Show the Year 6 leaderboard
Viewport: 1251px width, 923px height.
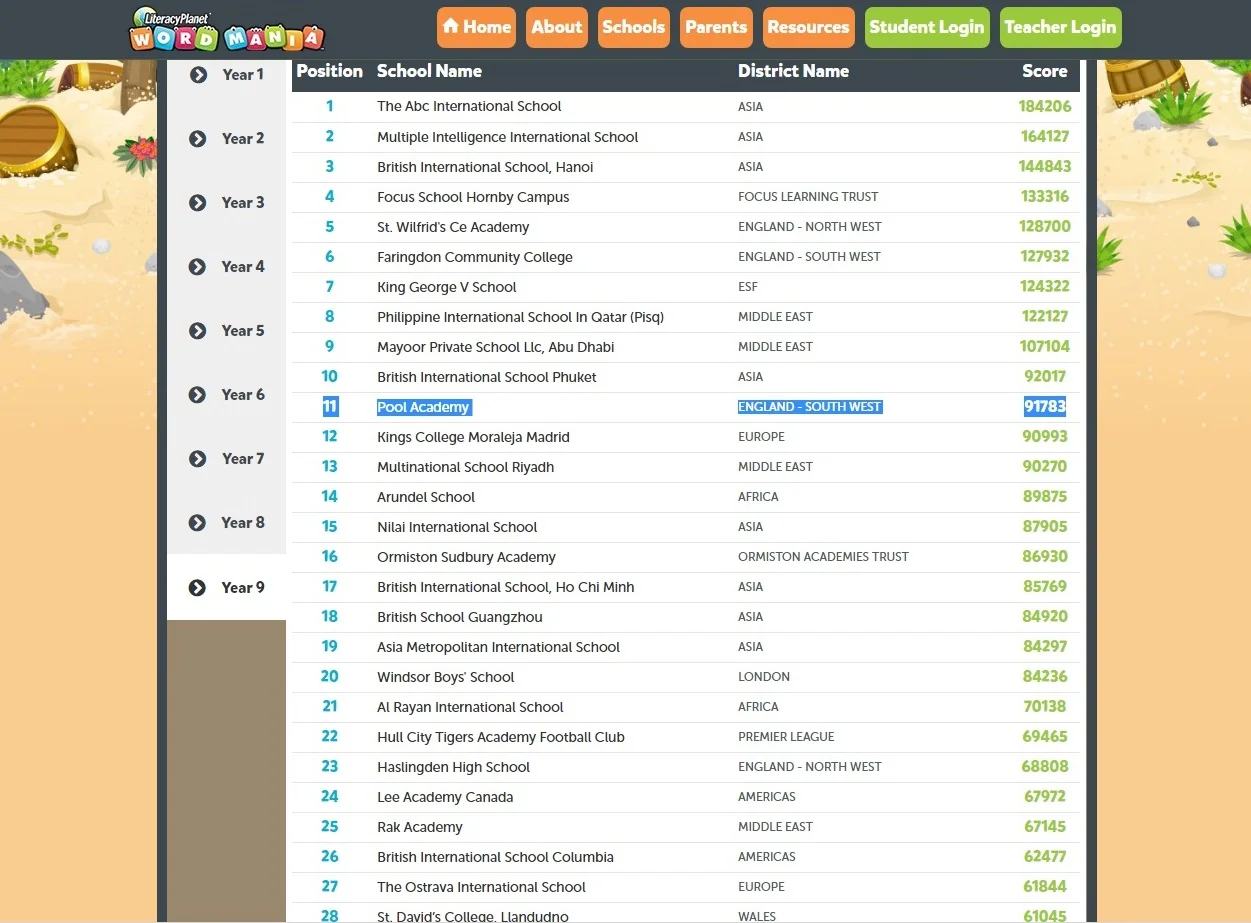[243, 394]
